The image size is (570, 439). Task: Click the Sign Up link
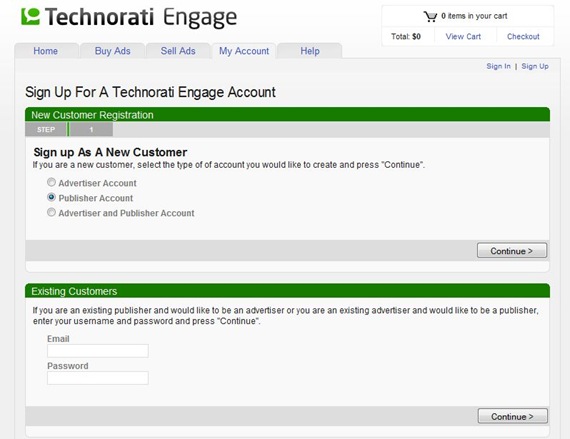(x=535, y=66)
